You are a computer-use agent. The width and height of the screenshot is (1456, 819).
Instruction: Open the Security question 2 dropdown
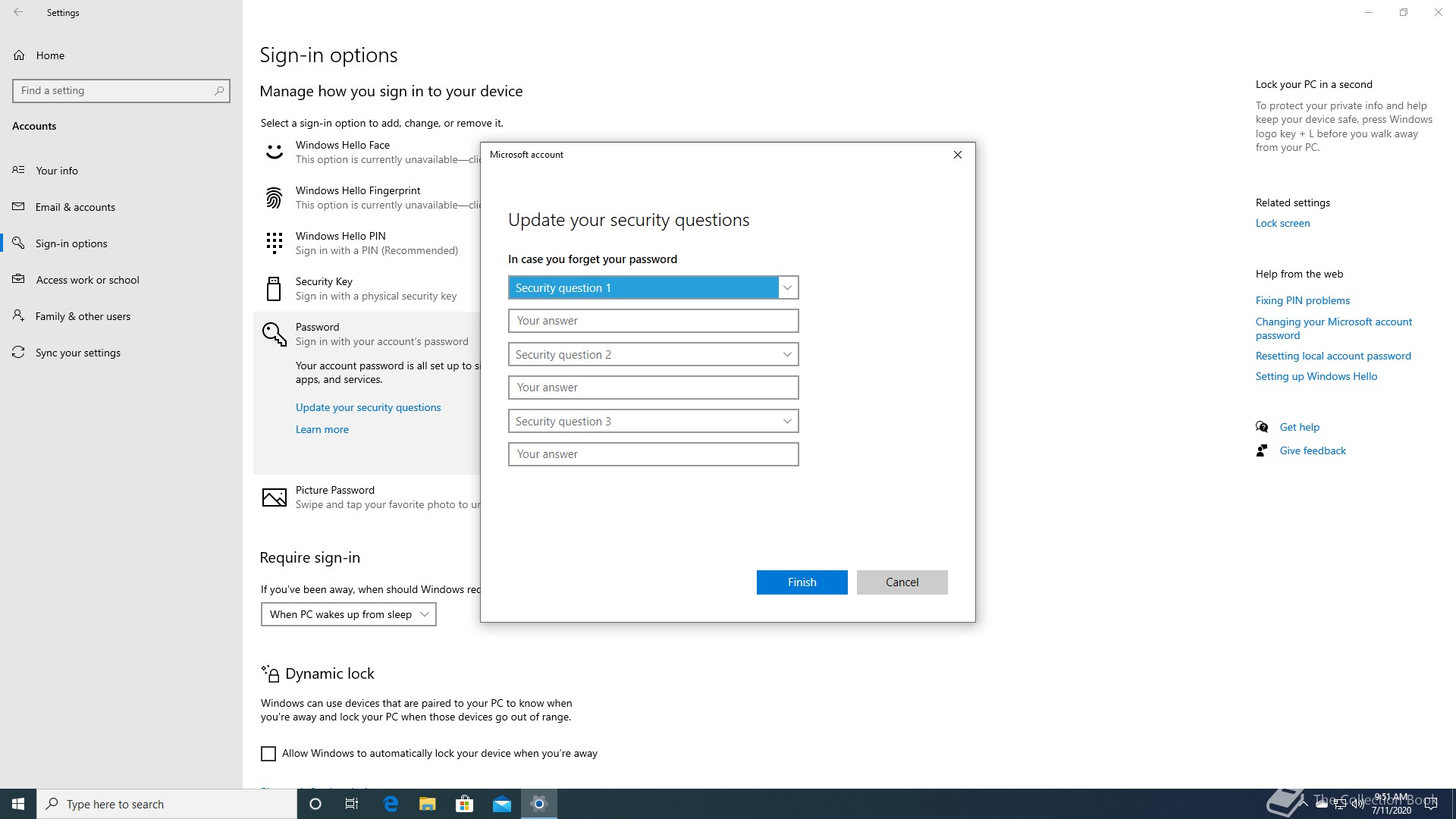tap(653, 354)
